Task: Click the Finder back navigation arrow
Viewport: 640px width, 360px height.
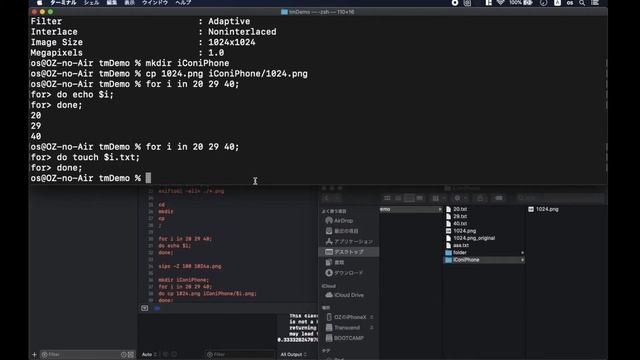Action: [x=327, y=198]
